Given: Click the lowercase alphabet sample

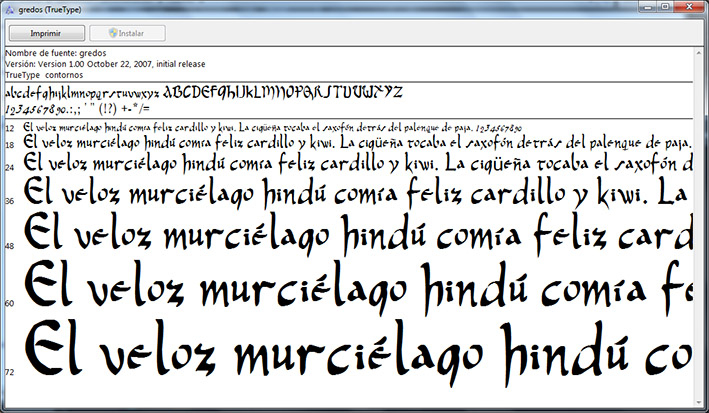Looking at the screenshot, I should [x=82, y=93].
